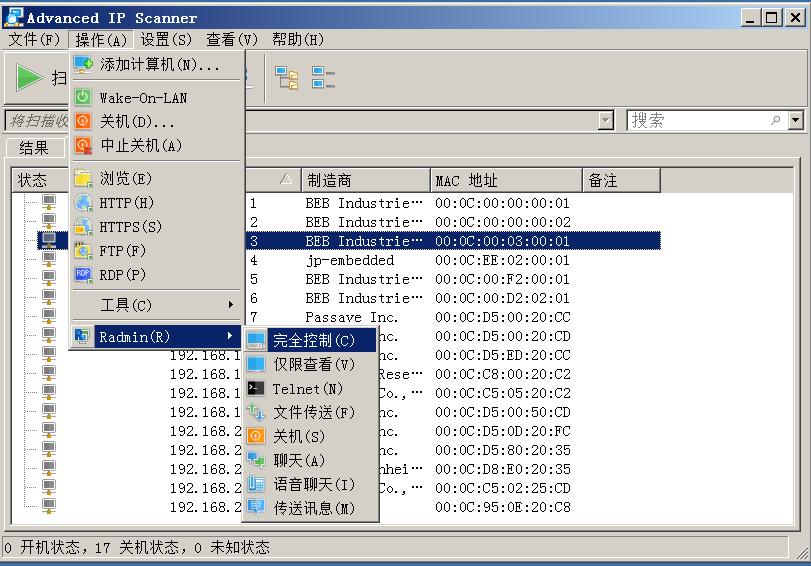Click MAC address 00:0C:00:00:00:02

pos(503,222)
